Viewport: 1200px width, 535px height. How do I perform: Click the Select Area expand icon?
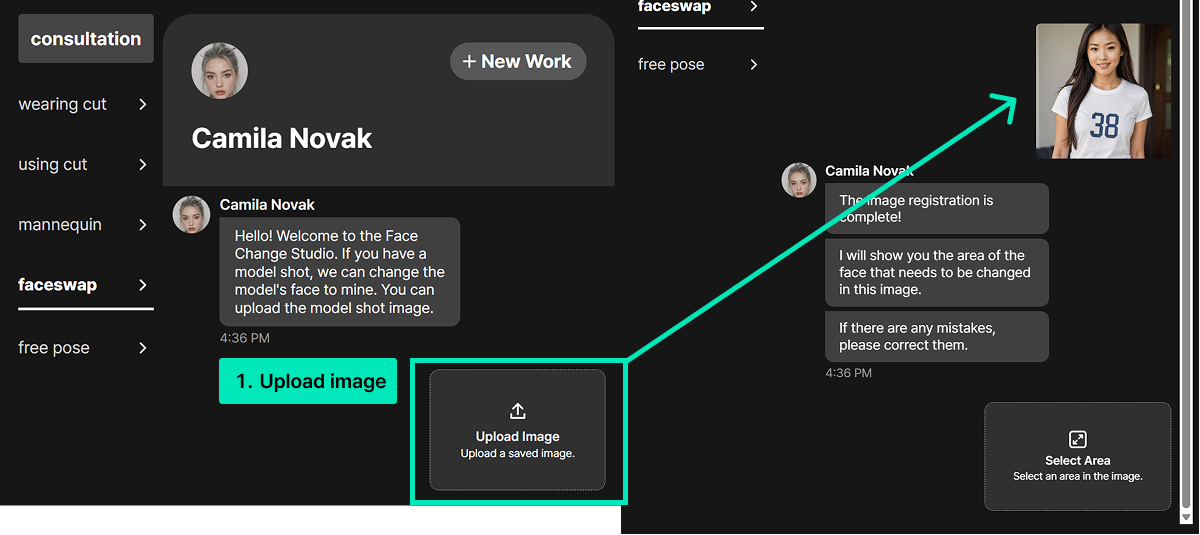point(1078,439)
